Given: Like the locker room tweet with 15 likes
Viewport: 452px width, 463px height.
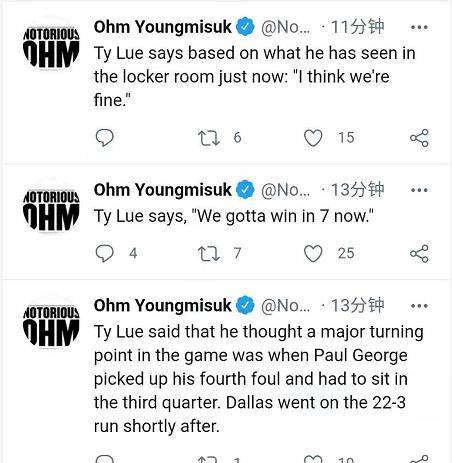Looking at the screenshot, I should tap(313, 138).
